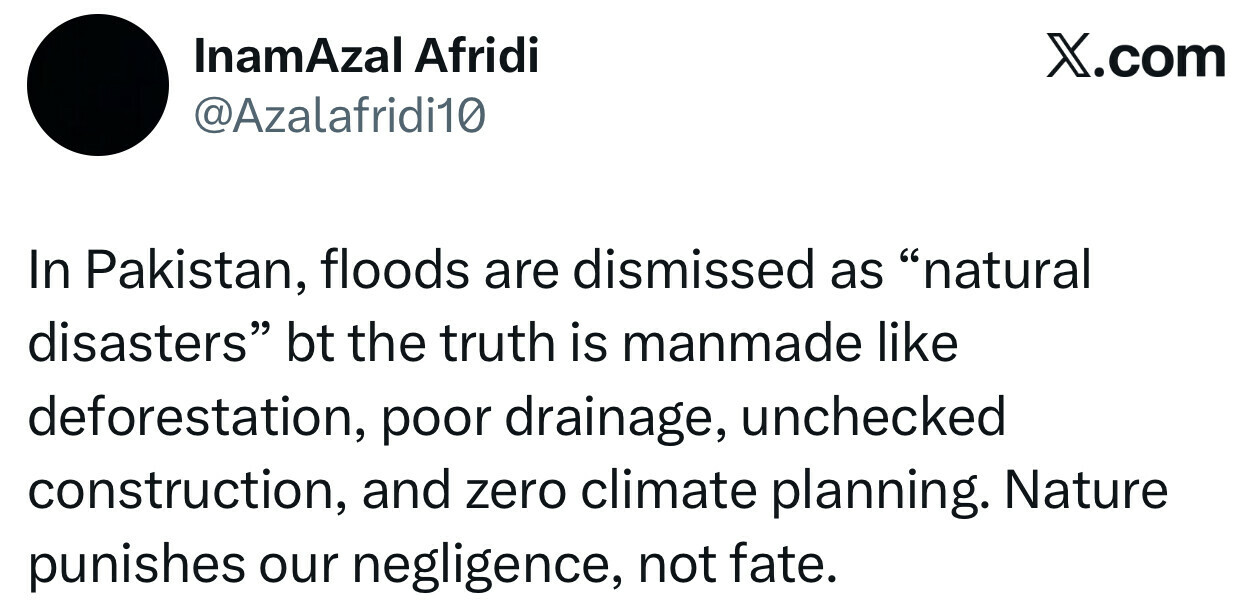Click the word "unchecked" in the tweet
The width and height of the screenshot is (1248, 615).
point(873,418)
